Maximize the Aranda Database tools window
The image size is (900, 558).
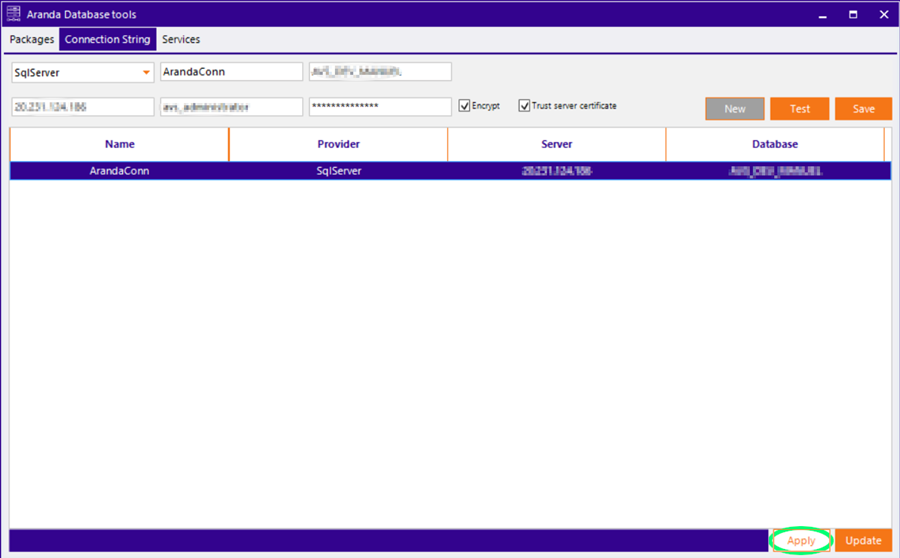pyautogui.click(x=853, y=14)
